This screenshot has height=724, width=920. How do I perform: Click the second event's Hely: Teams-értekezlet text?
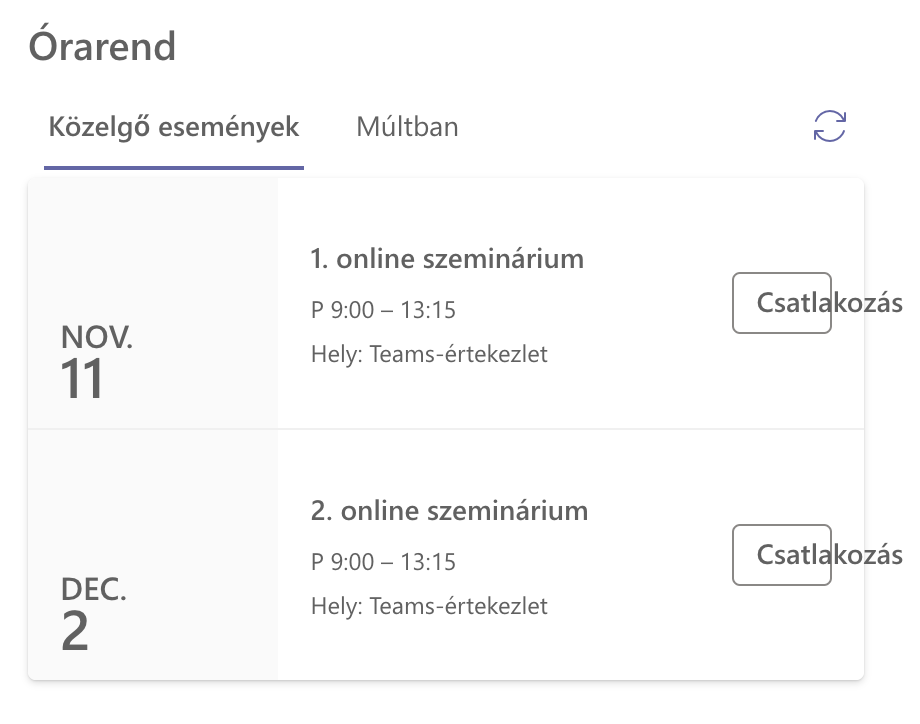coord(429,606)
